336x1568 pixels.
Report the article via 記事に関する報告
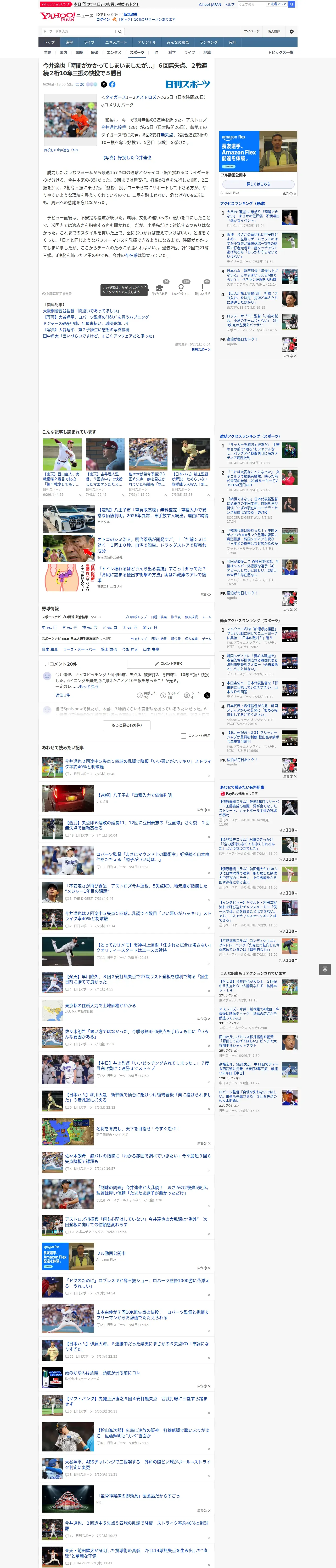pyautogui.click(x=57, y=293)
